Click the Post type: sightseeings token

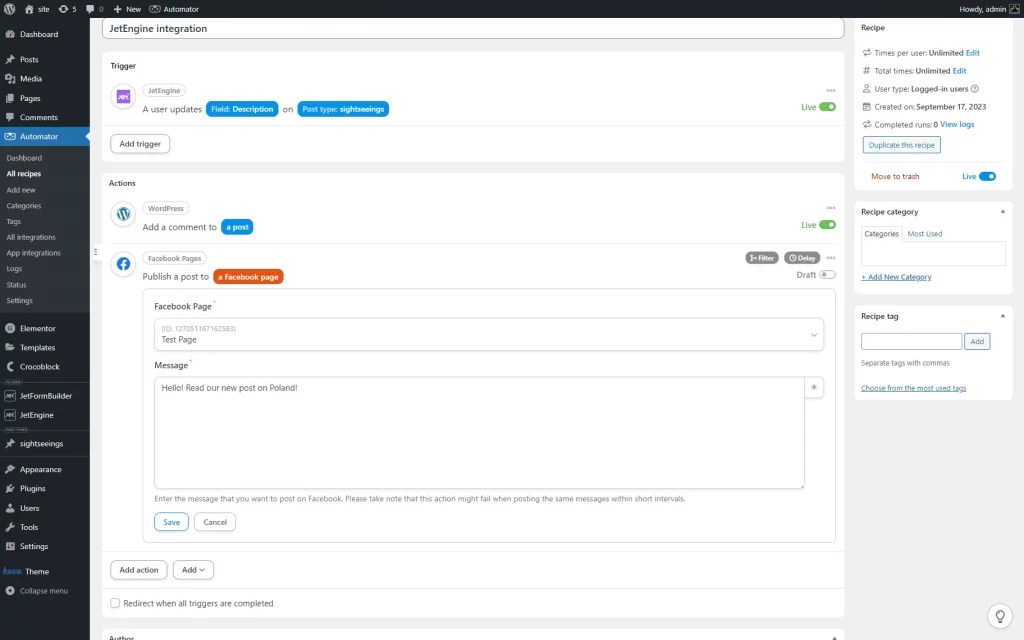click(x=343, y=109)
